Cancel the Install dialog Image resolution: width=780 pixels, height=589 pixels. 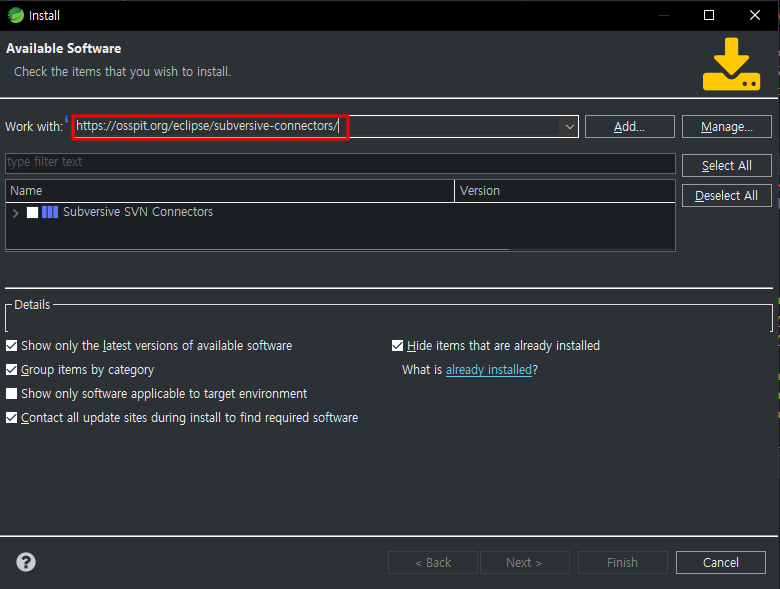tap(721, 563)
